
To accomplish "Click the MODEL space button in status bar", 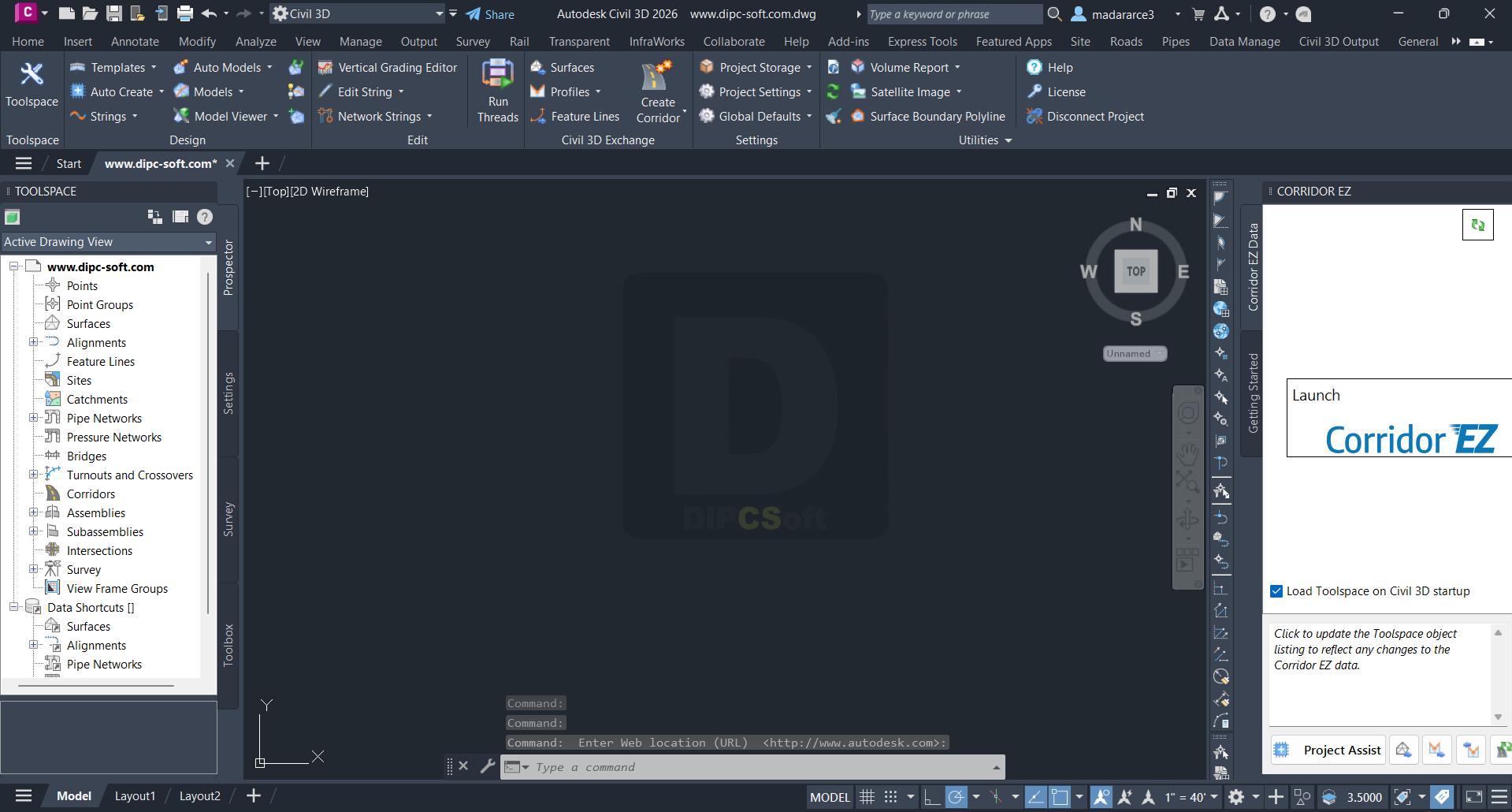I will click(x=830, y=797).
